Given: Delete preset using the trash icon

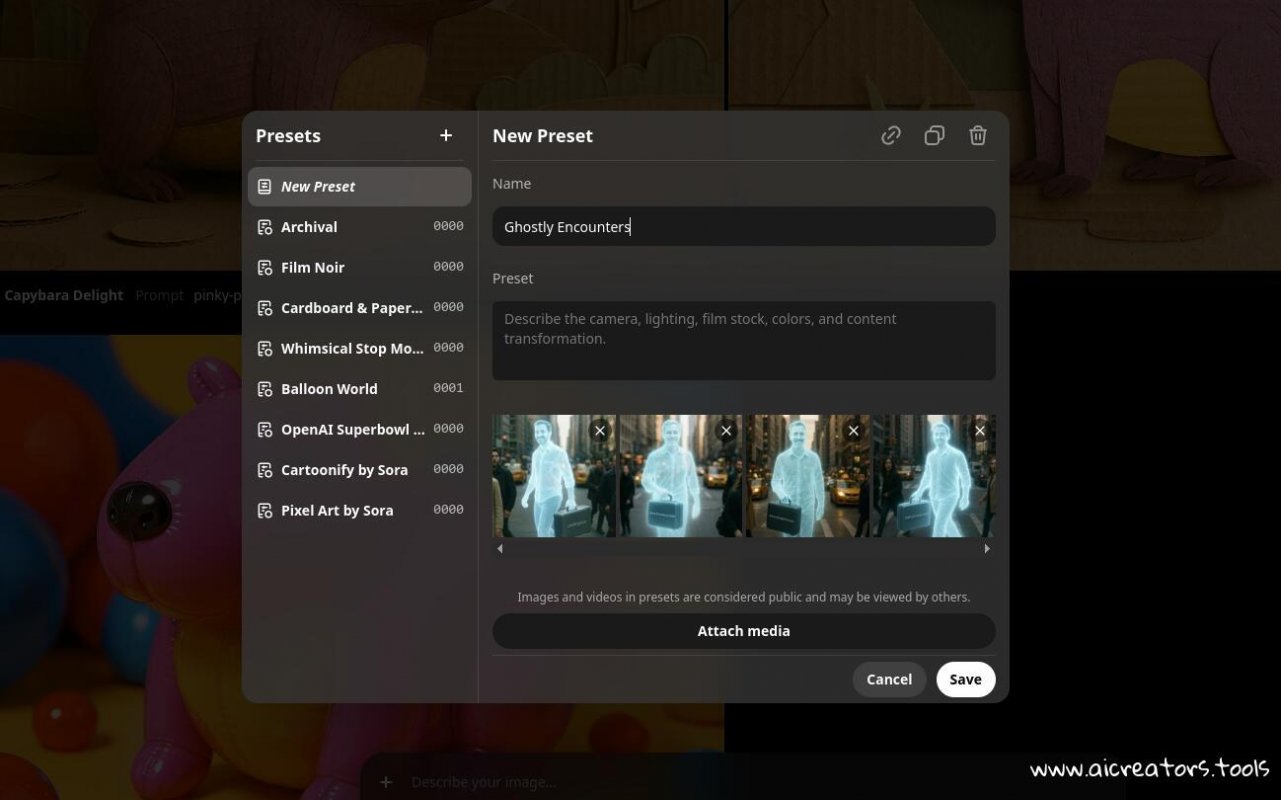Looking at the screenshot, I should pos(978,136).
